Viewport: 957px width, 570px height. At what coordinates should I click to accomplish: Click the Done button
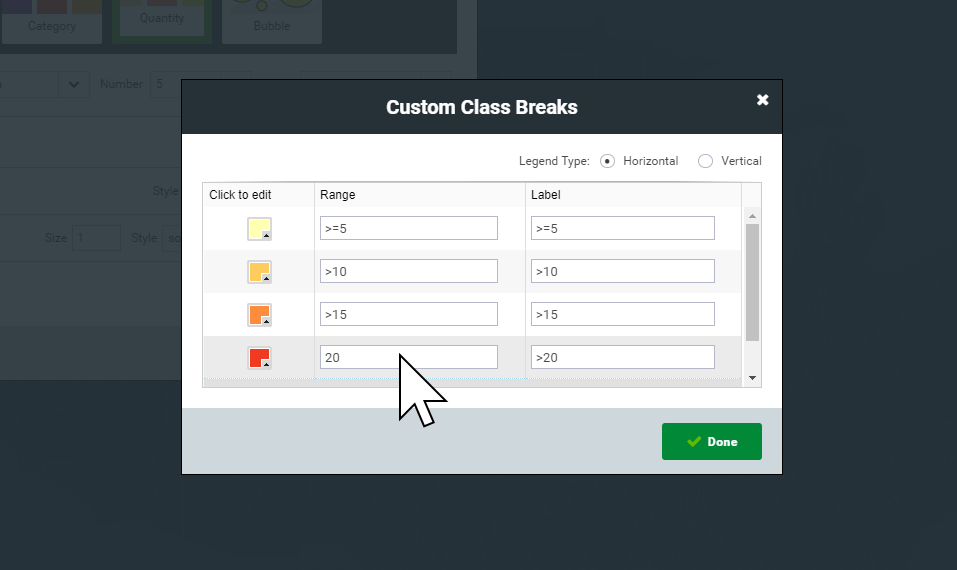point(712,441)
